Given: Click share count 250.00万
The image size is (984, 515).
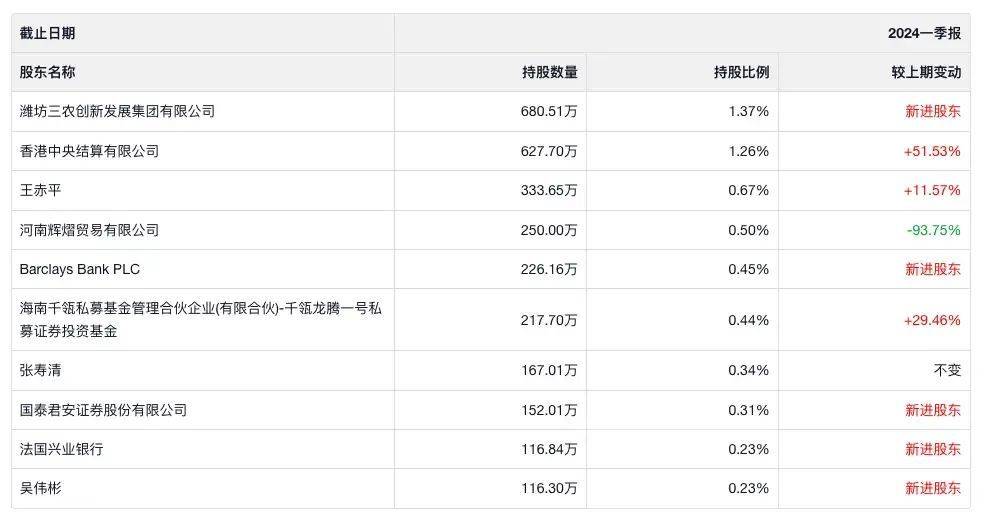Looking at the screenshot, I should (549, 230).
